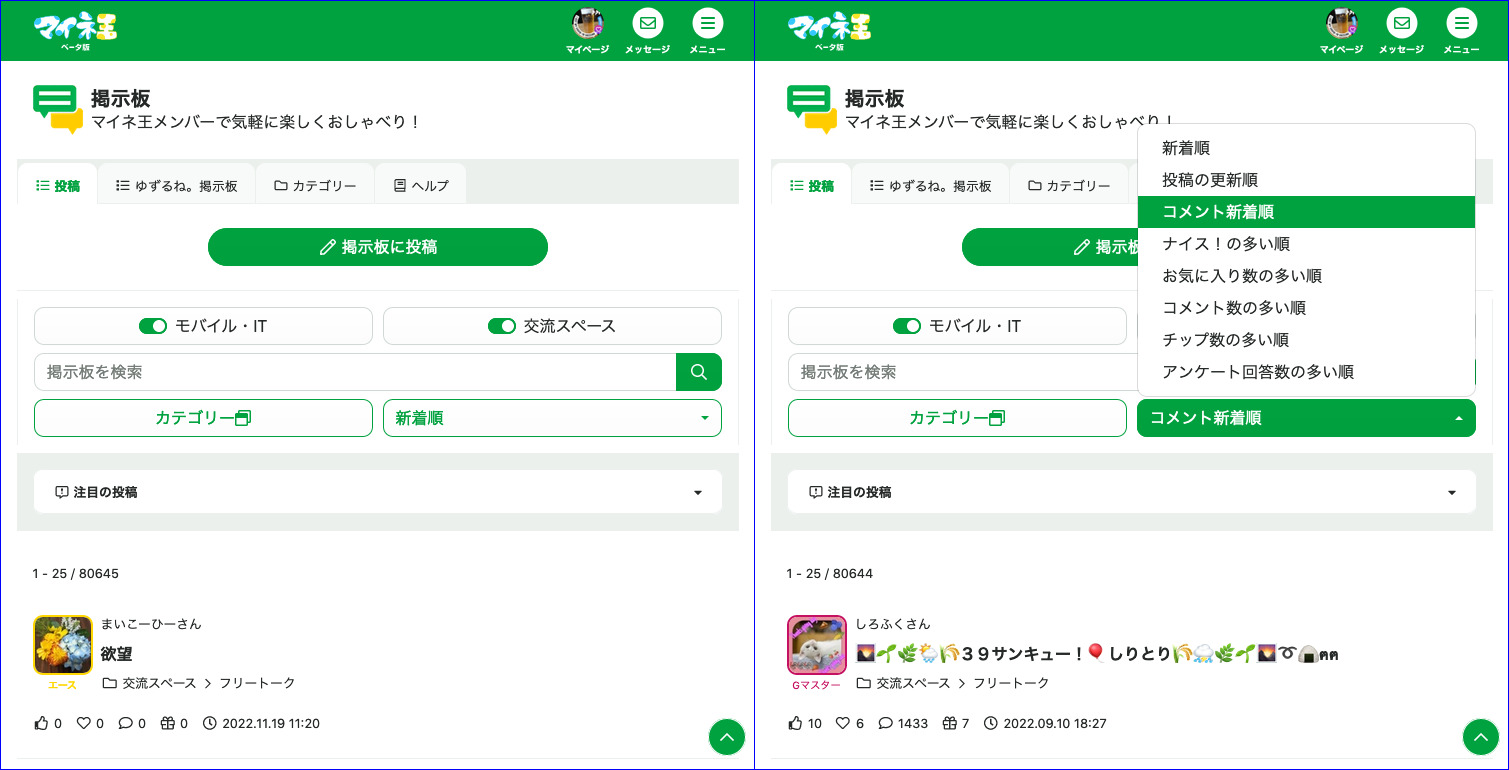Open まいこーひーさん avatar thumbnail
The height and width of the screenshot is (770, 1509).
[x=63, y=645]
